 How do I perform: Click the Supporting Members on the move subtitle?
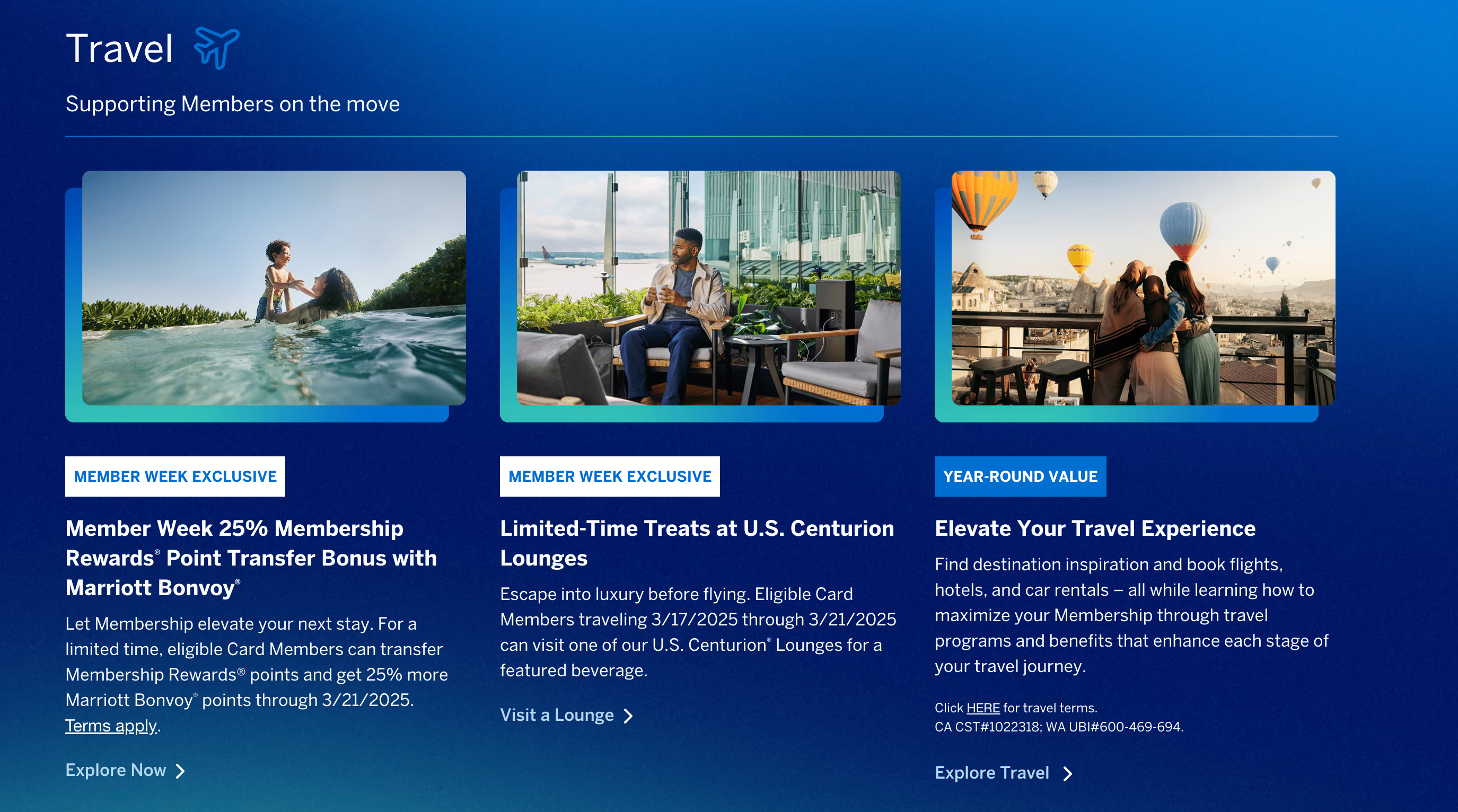click(233, 104)
